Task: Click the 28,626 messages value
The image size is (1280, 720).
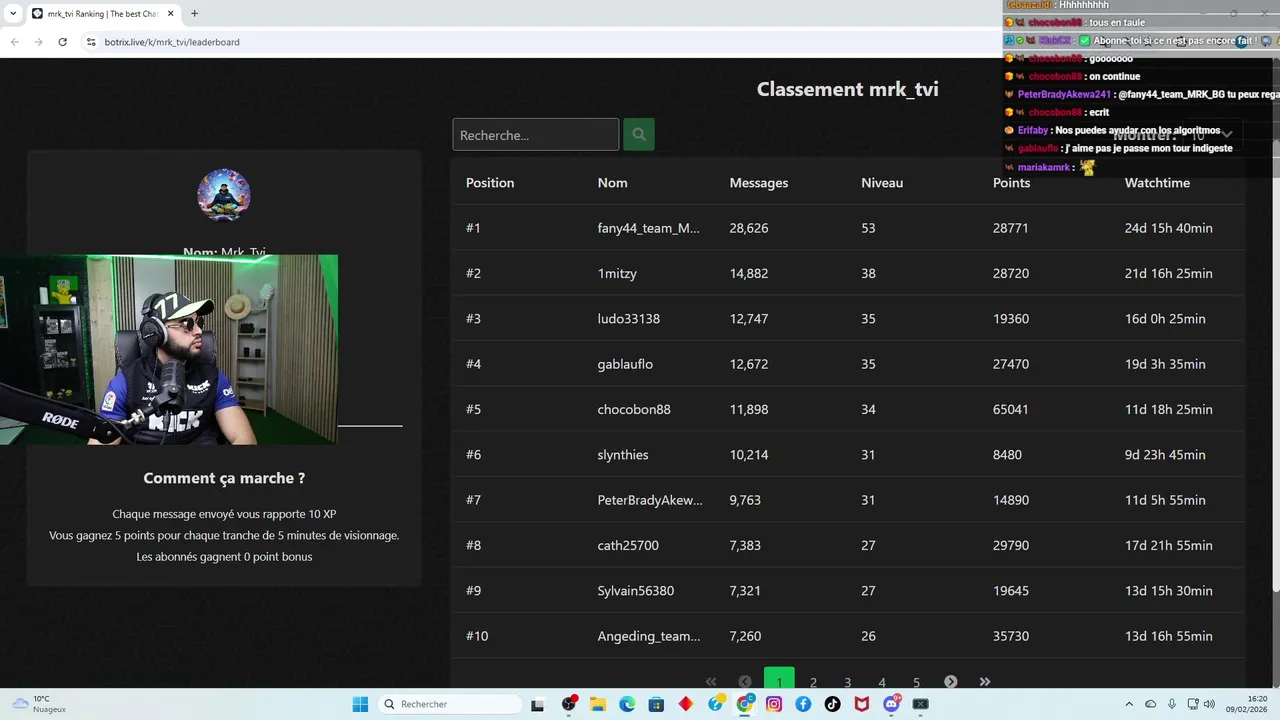Action: click(749, 228)
